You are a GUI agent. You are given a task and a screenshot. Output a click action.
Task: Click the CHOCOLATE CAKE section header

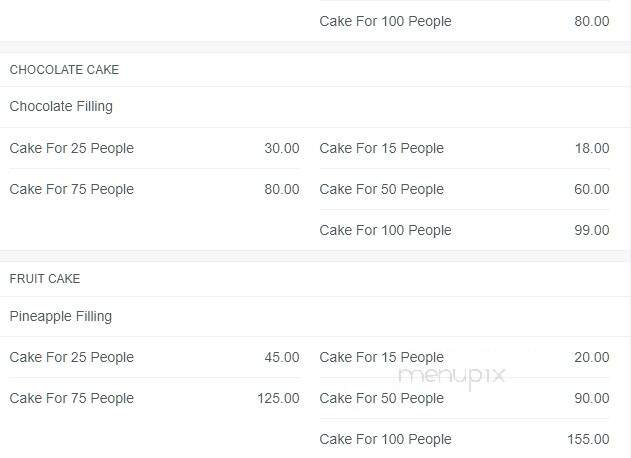click(64, 70)
